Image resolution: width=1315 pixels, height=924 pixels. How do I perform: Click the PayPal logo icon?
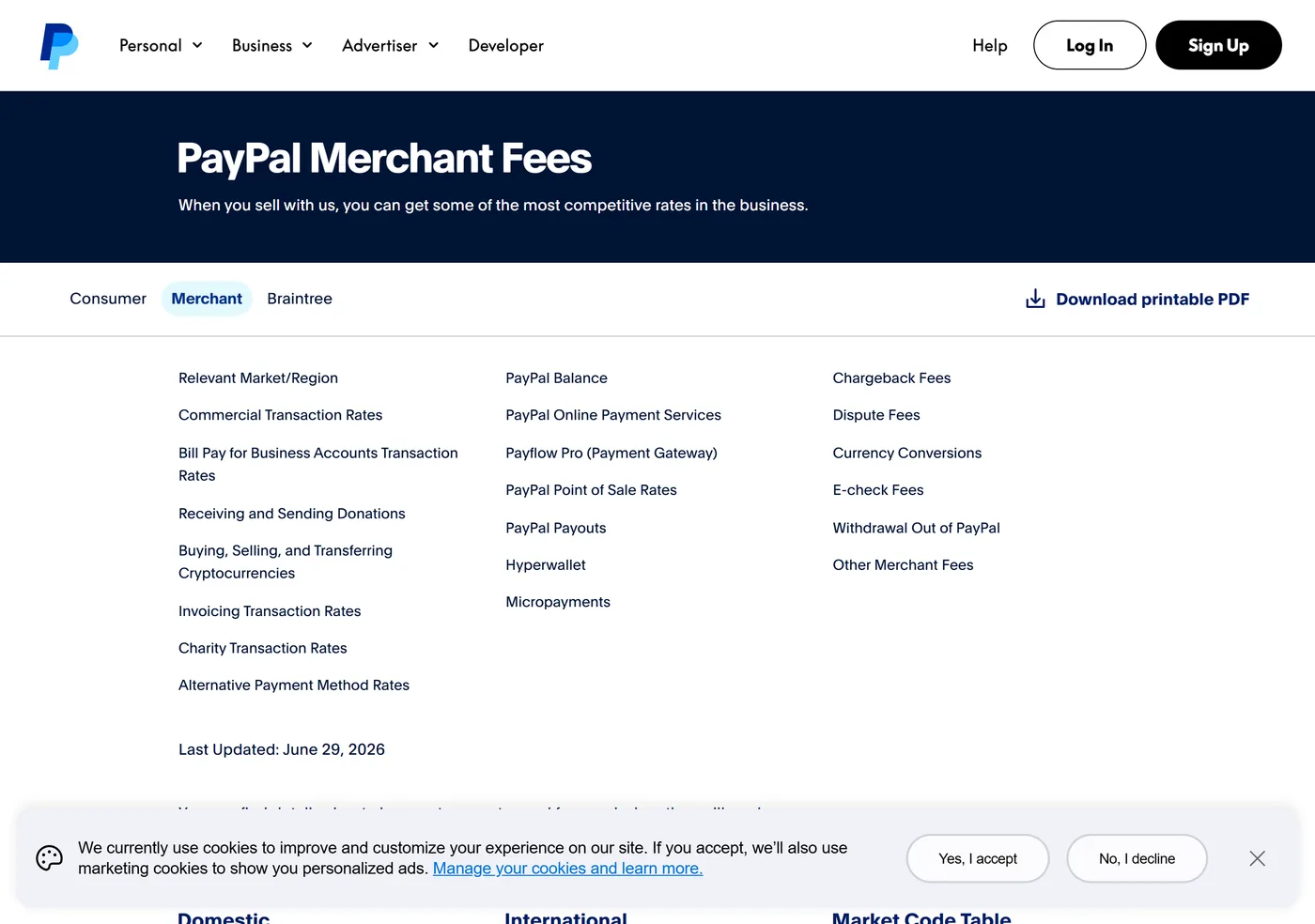pos(59,46)
